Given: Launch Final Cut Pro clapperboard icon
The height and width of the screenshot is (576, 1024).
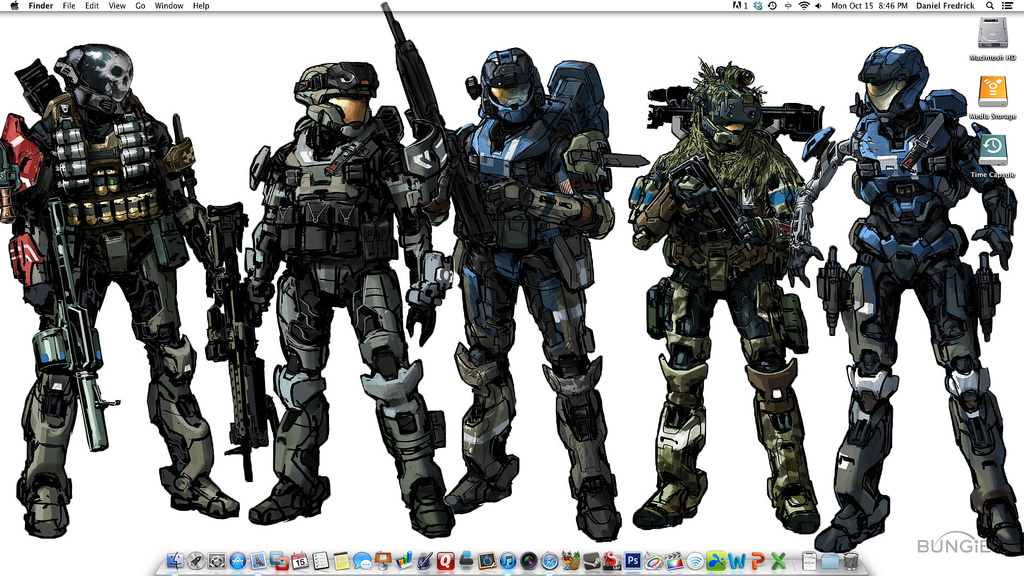Looking at the screenshot, I should click(x=673, y=560).
